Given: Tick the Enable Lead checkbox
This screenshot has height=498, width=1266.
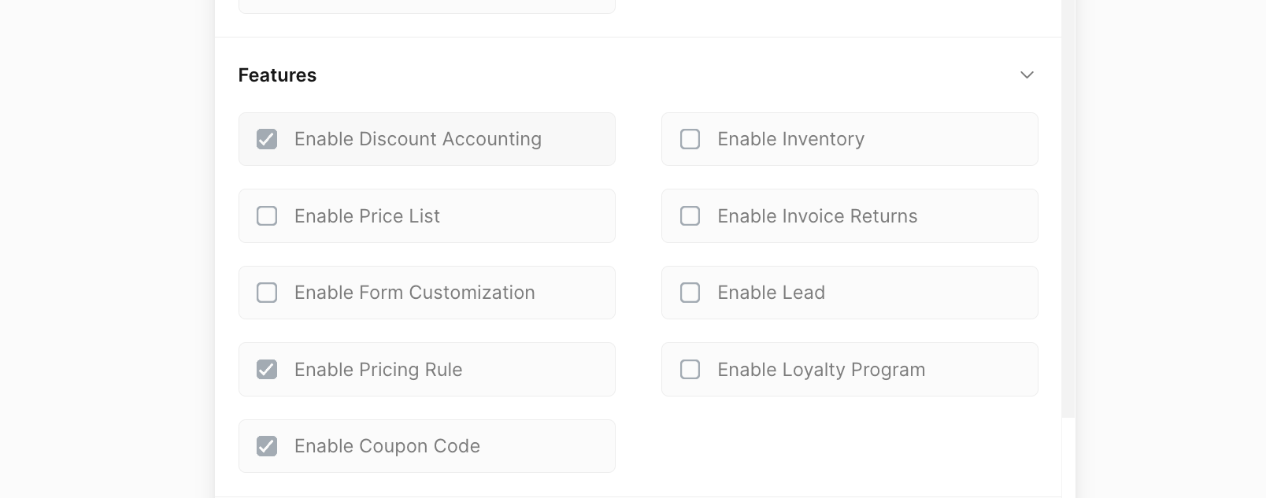Looking at the screenshot, I should (690, 293).
